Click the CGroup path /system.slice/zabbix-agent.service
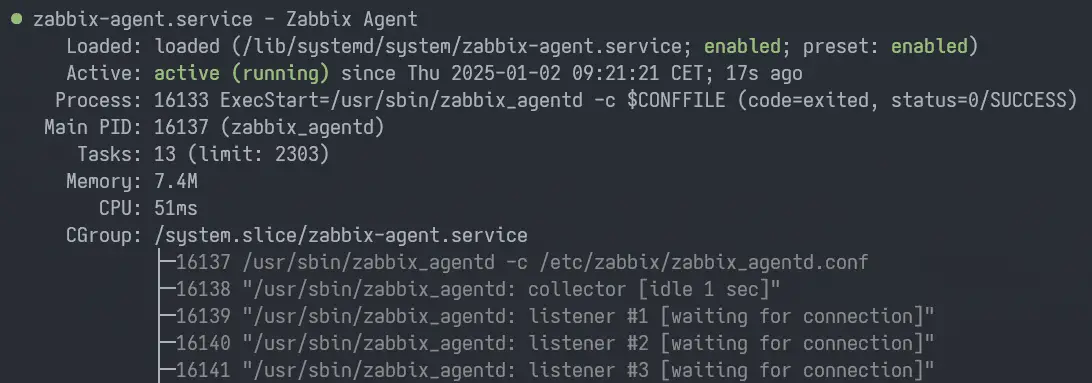 (x=341, y=235)
